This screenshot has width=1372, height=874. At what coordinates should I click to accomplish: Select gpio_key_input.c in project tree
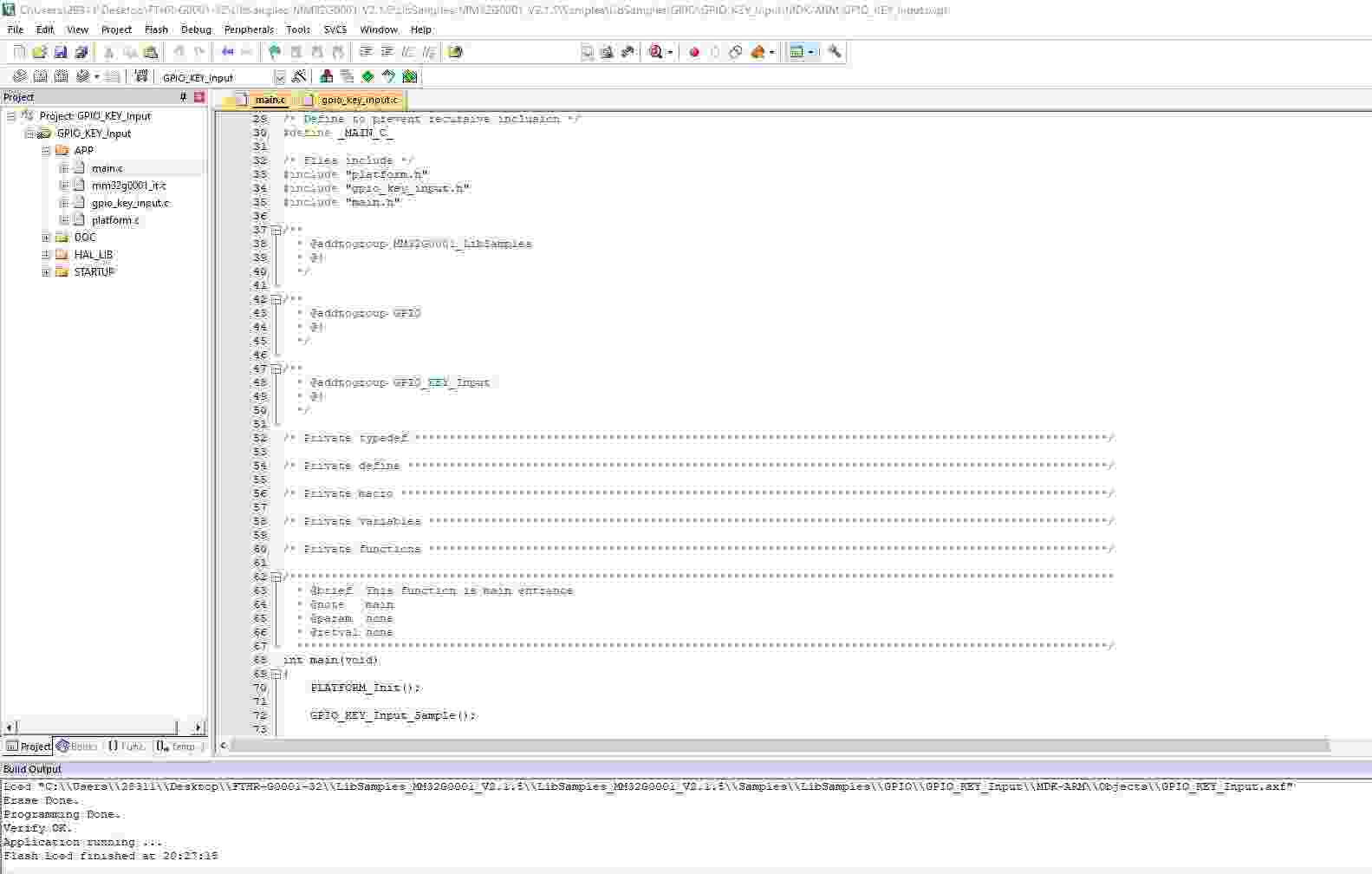130,203
